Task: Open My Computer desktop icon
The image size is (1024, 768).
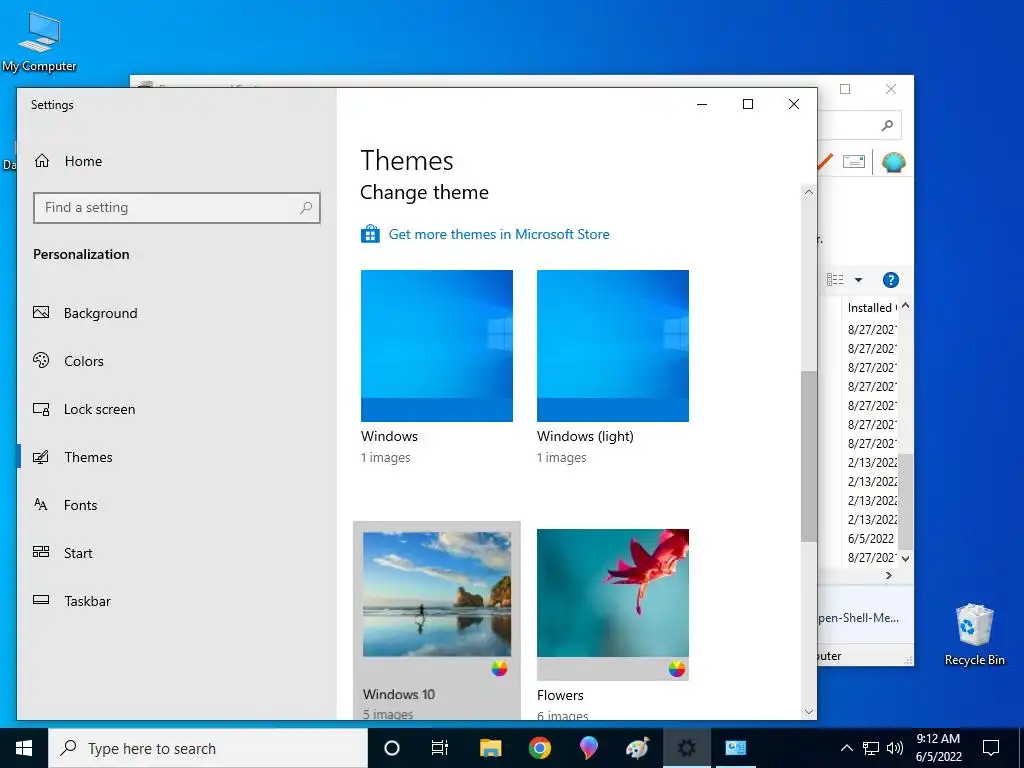Action: pyautogui.click(x=39, y=42)
